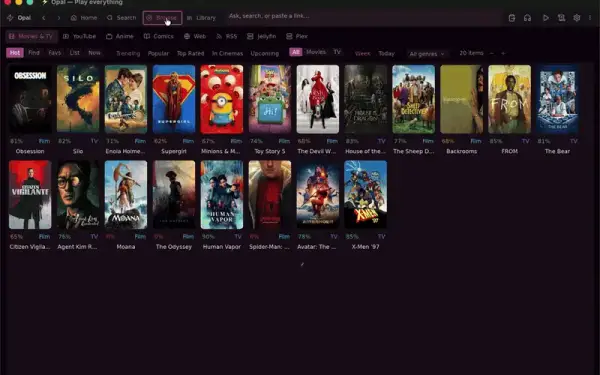Open the Browse page
This screenshot has height=375, width=600.
pyautogui.click(x=162, y=18)
